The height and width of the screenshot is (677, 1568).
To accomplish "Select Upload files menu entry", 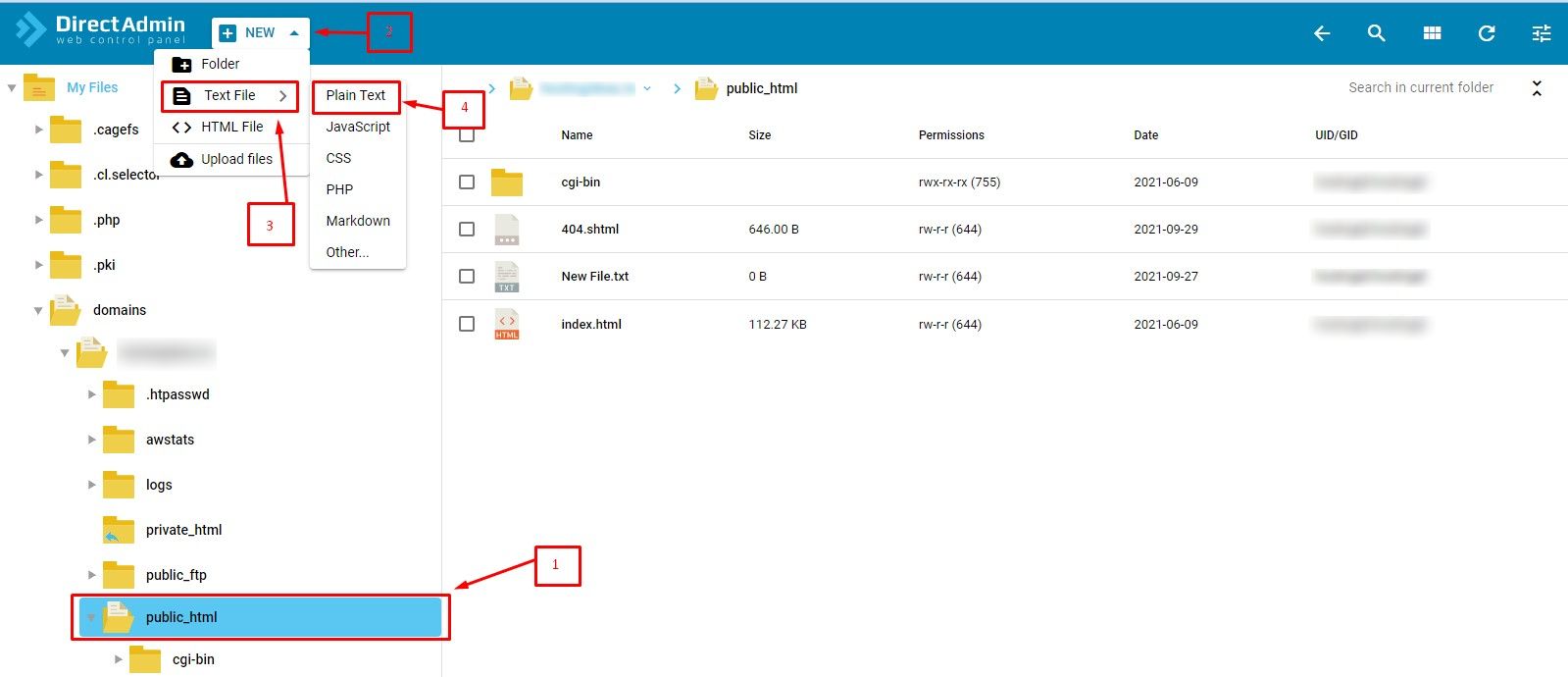I will [236, 159].
